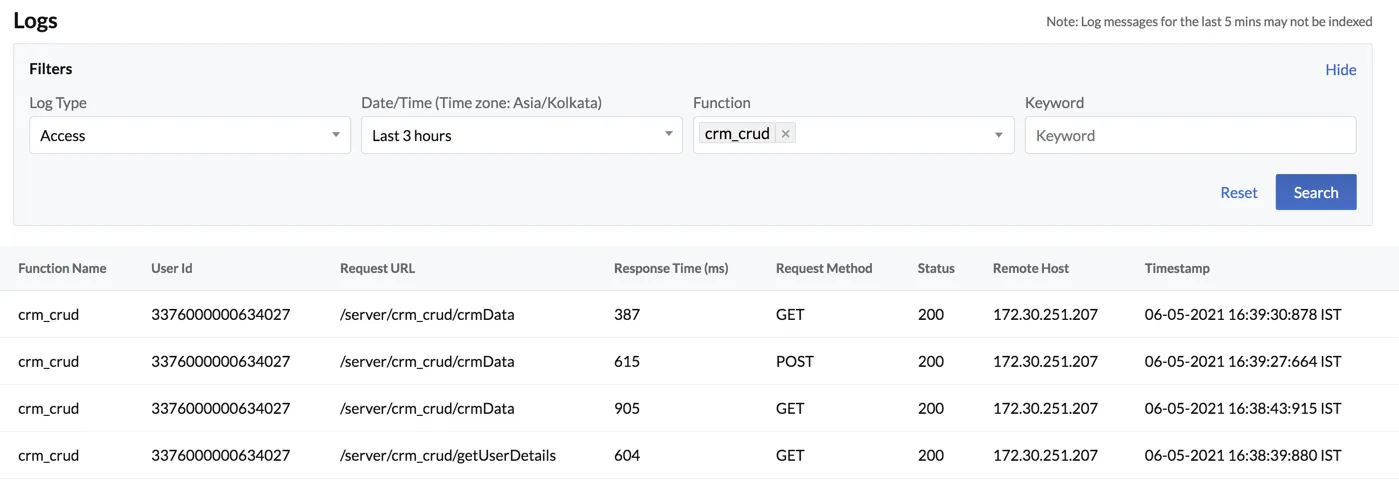The height and width of the screenshot is (492, 1399).
Task: Click the Request URL column header
Action: [x=377, y=268]
